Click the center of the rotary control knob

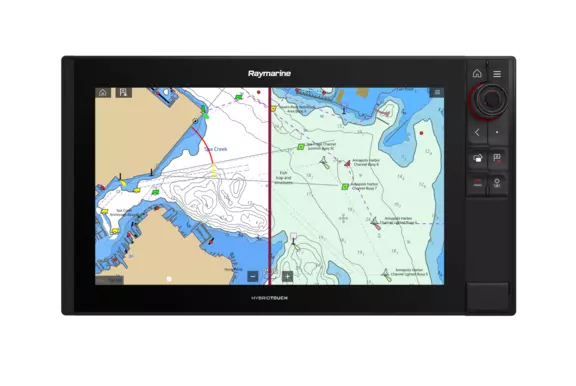tap(490, 99)
